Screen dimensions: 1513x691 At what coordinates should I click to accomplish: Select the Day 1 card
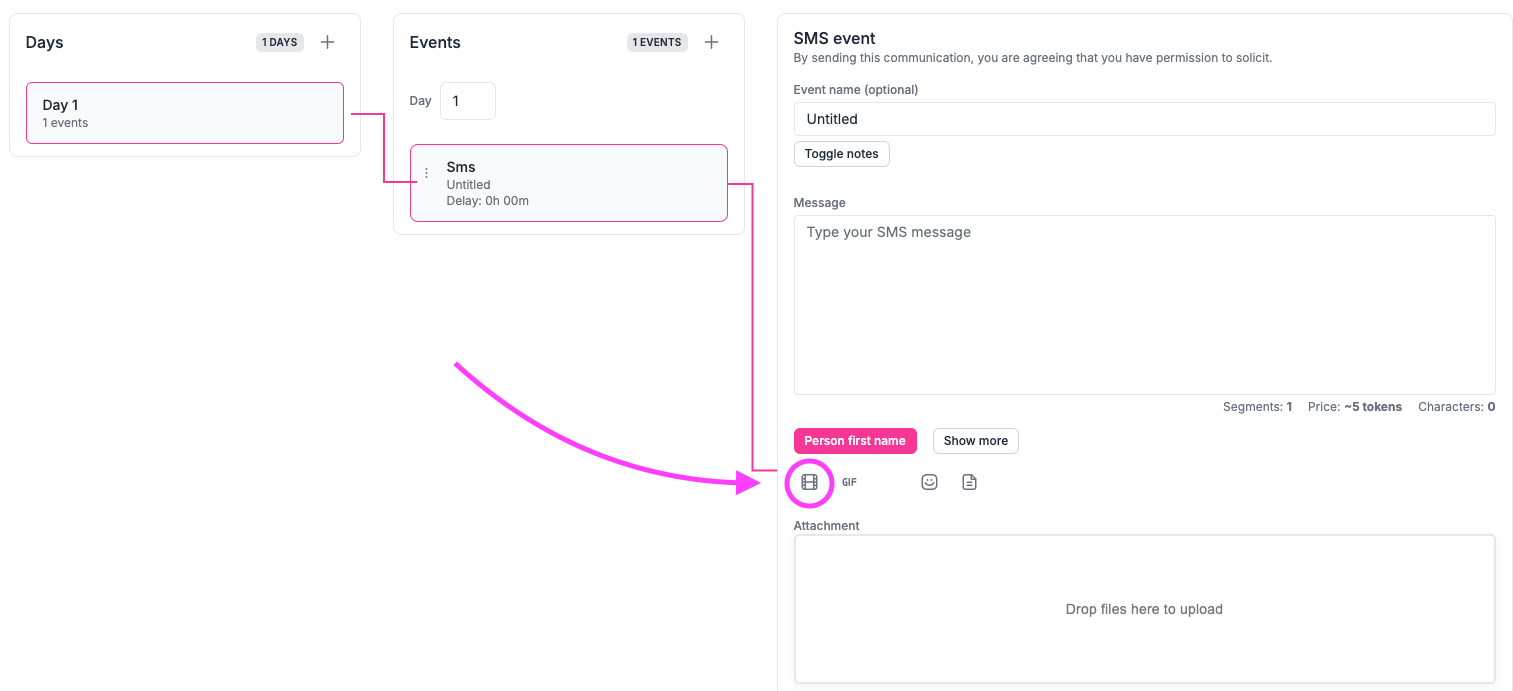tap(185, 113)
